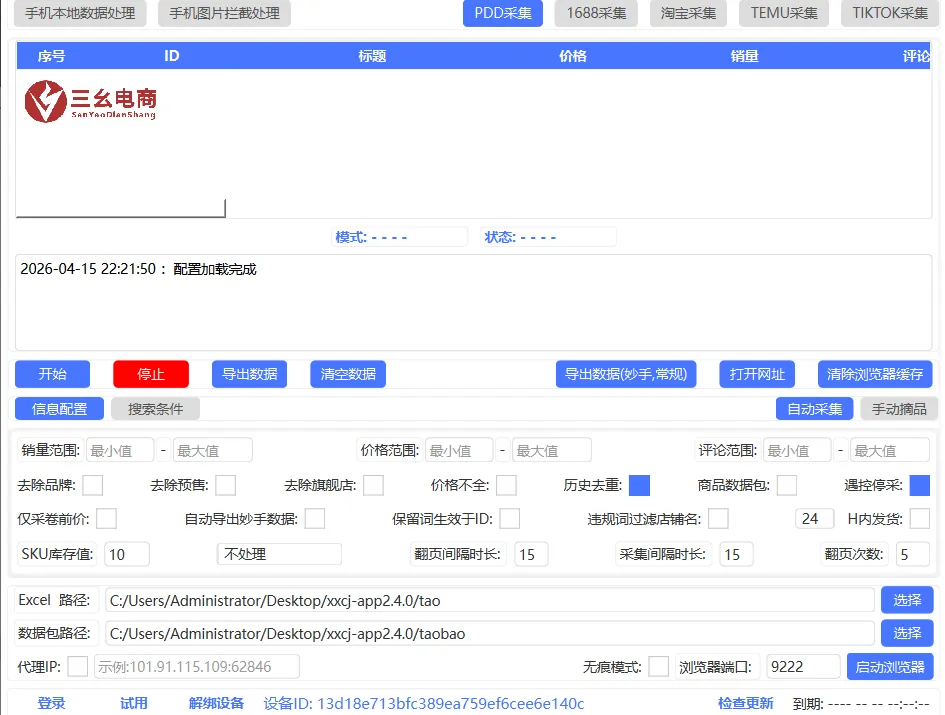Select the TIKTOK采集 tab
Image resolution: width=945 pixels, height=715 pixels.
[890, 13]
